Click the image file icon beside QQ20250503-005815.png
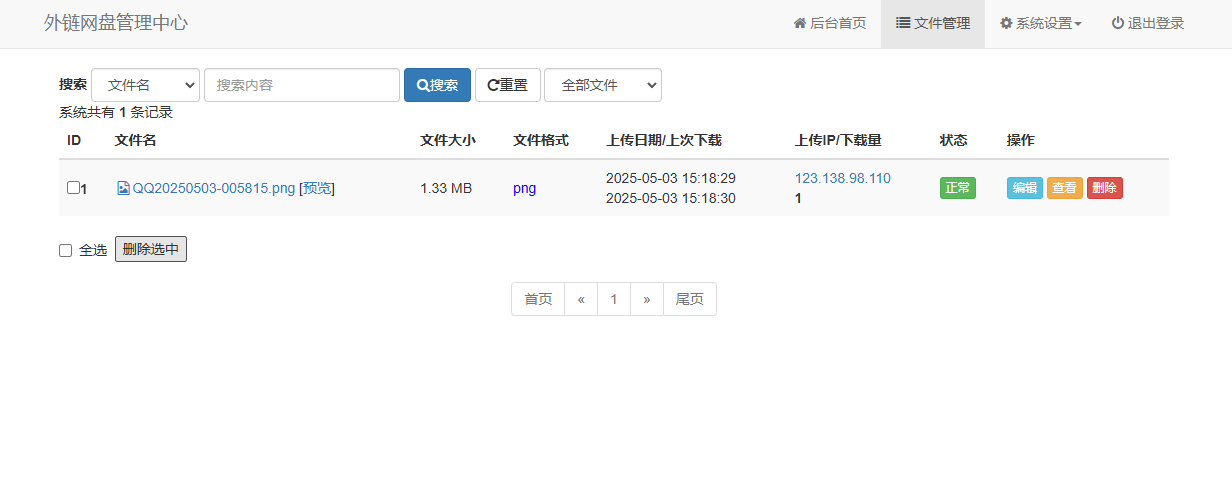1232x488 pixels. [x=123, y=188]
